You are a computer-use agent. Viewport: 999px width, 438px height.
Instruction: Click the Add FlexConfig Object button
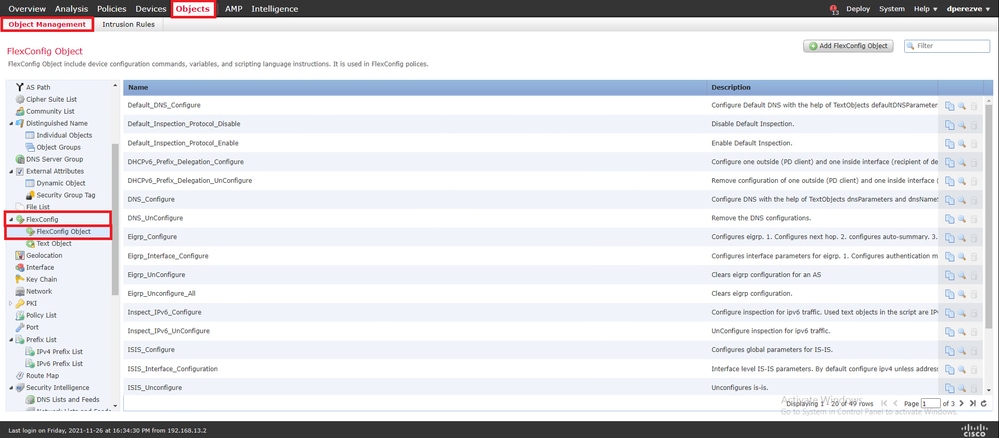pyautogui.click(x=849, y=46)
